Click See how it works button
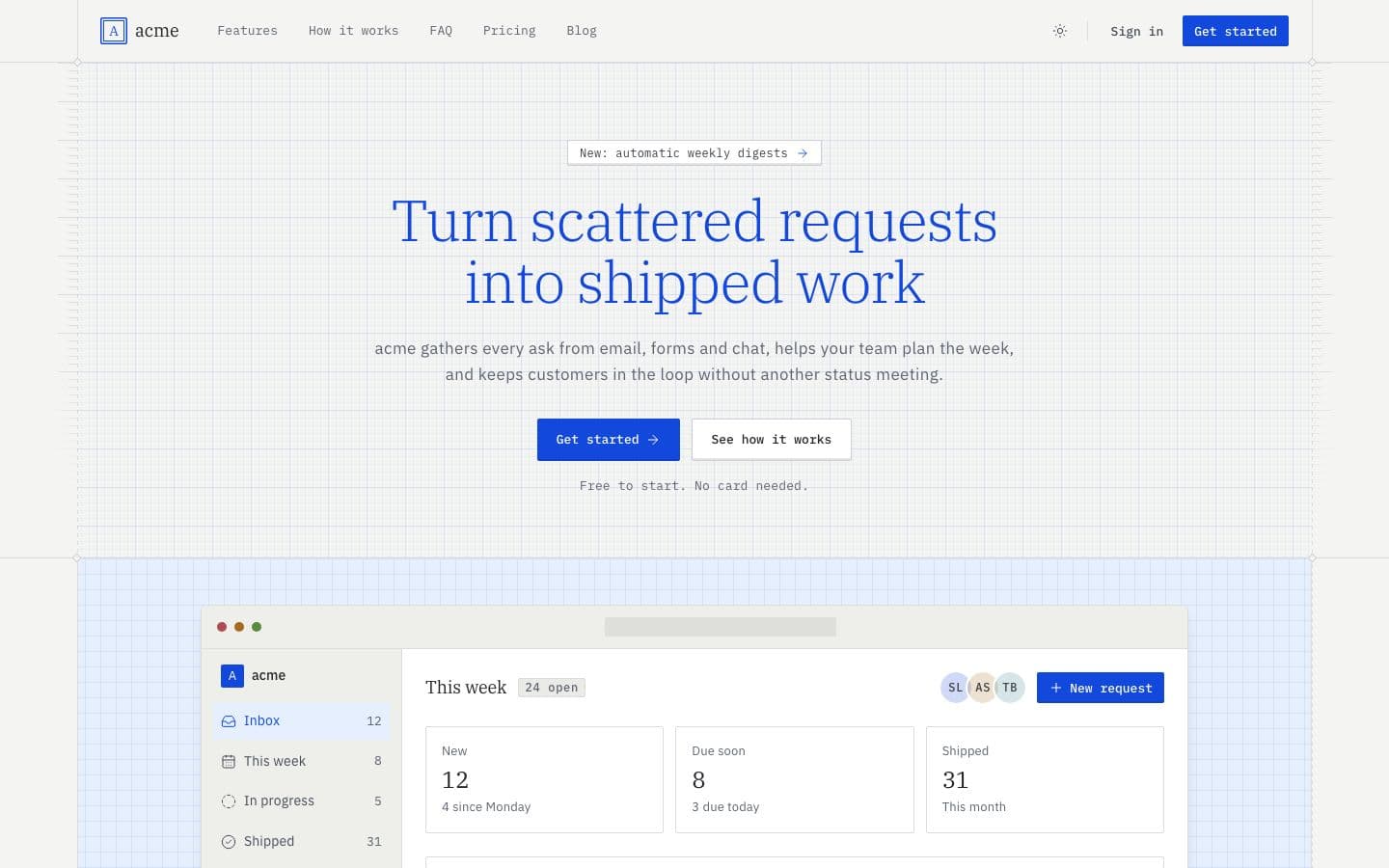This screenshot has height=868, width=1389. [771, 439]
